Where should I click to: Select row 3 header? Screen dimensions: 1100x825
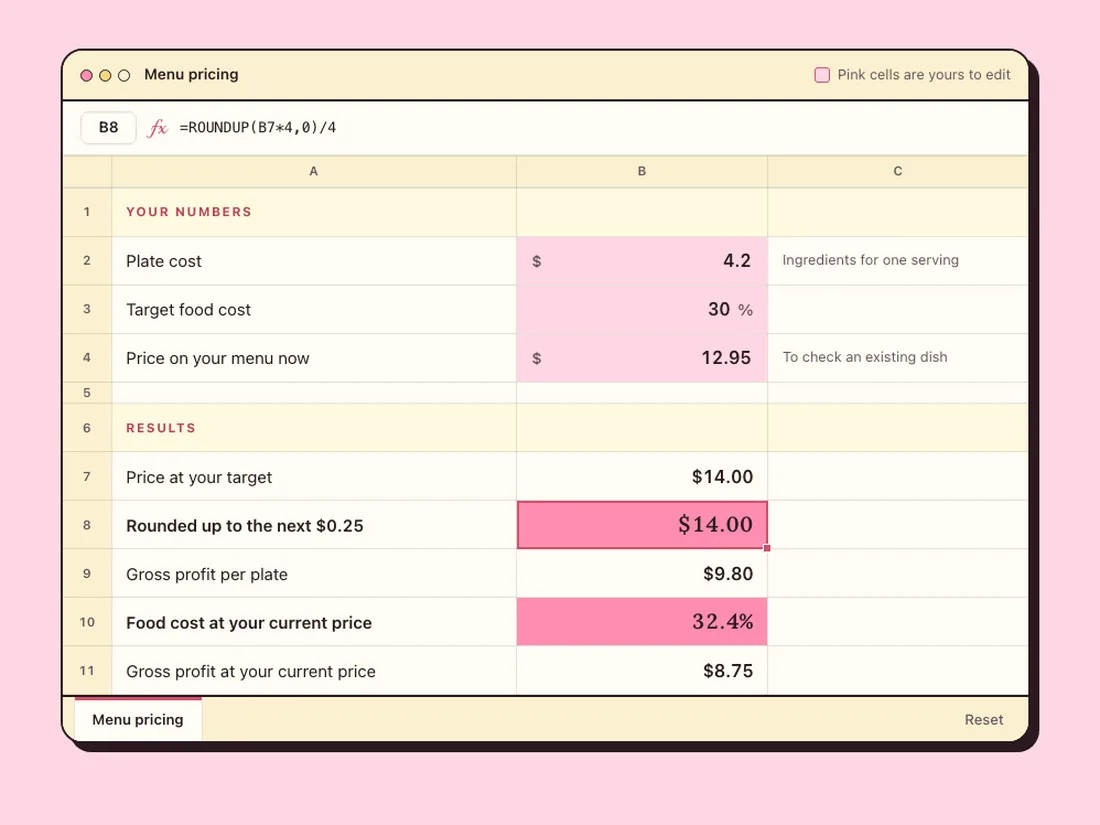[x=87, y=309]
